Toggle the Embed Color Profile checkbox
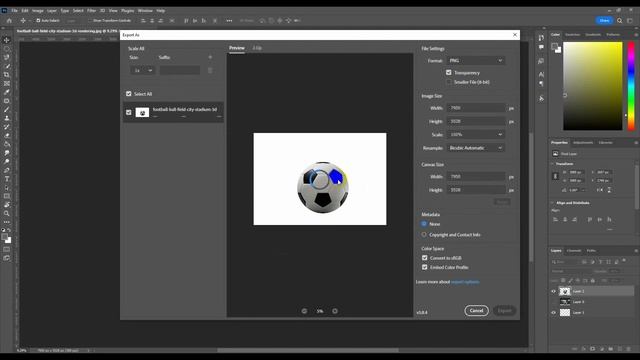Image resolution: width=640 pixels, height=360 pixels. pyautogui.click(x=424, y=267)
